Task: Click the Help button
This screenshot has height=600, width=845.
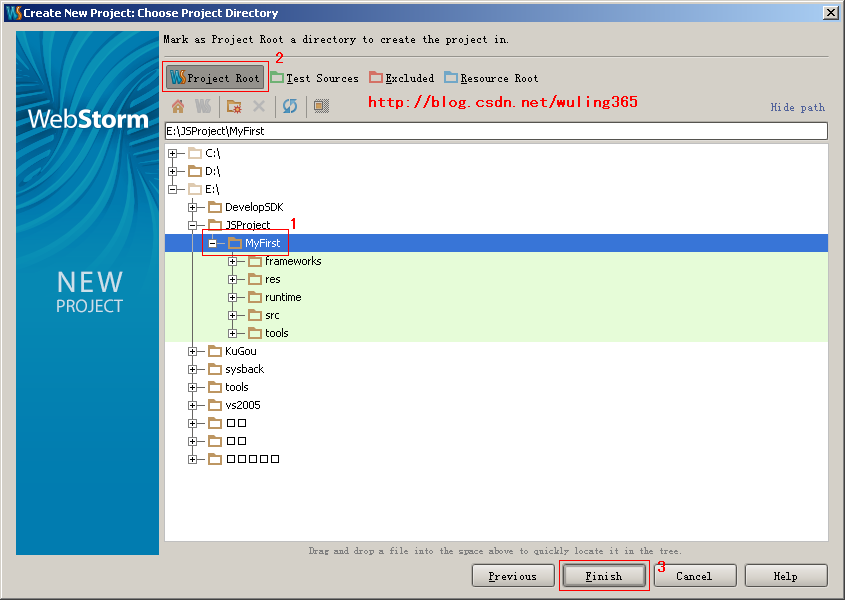Action: tap(786, 576)
